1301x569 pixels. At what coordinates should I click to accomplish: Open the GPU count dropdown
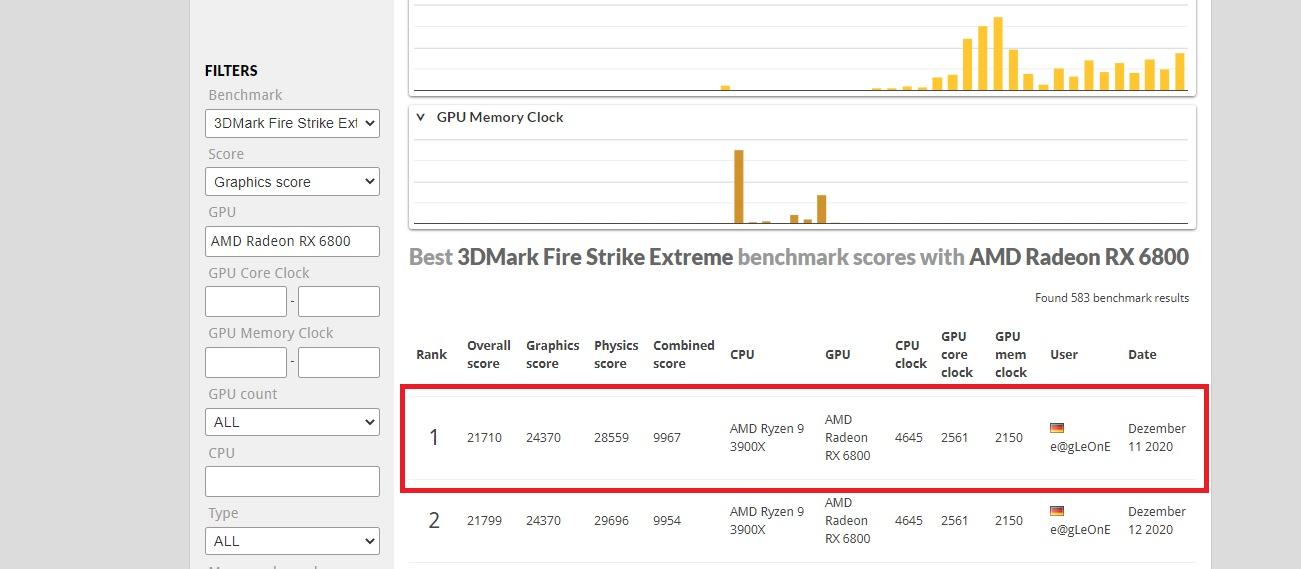(x=292, y=422)
